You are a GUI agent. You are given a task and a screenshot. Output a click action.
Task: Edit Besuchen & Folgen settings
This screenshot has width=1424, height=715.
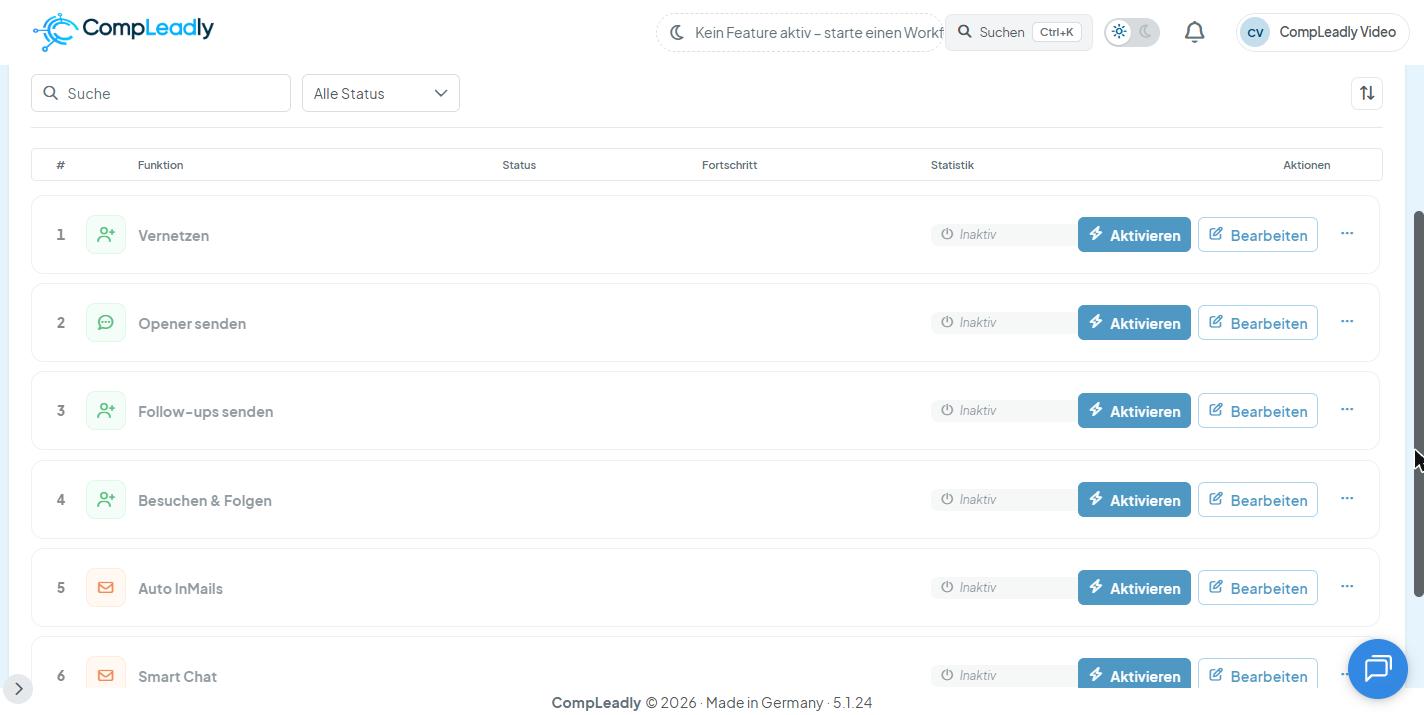click(1258, 500)
